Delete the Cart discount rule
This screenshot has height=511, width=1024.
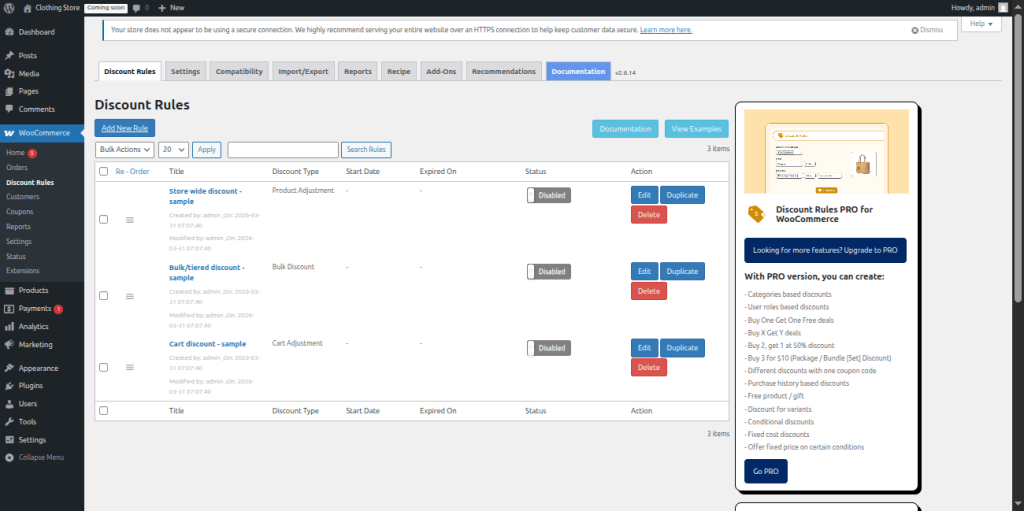pyautogui.click(x=648, y=367)
